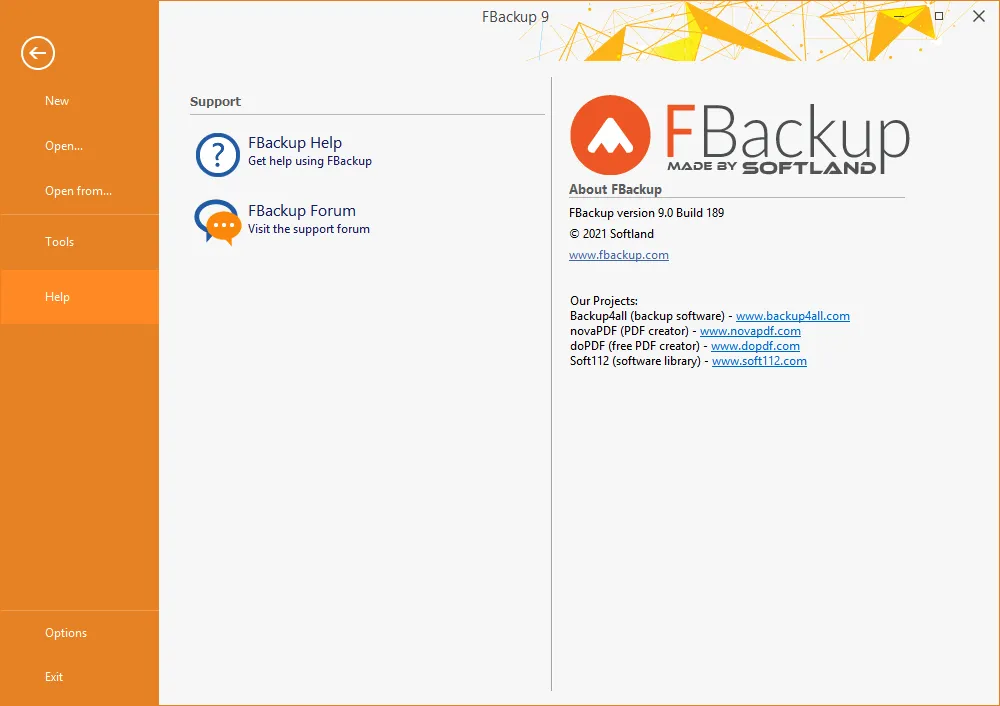Select Open from... in the sidebar

pyautogui.click(x=77, y=190)
